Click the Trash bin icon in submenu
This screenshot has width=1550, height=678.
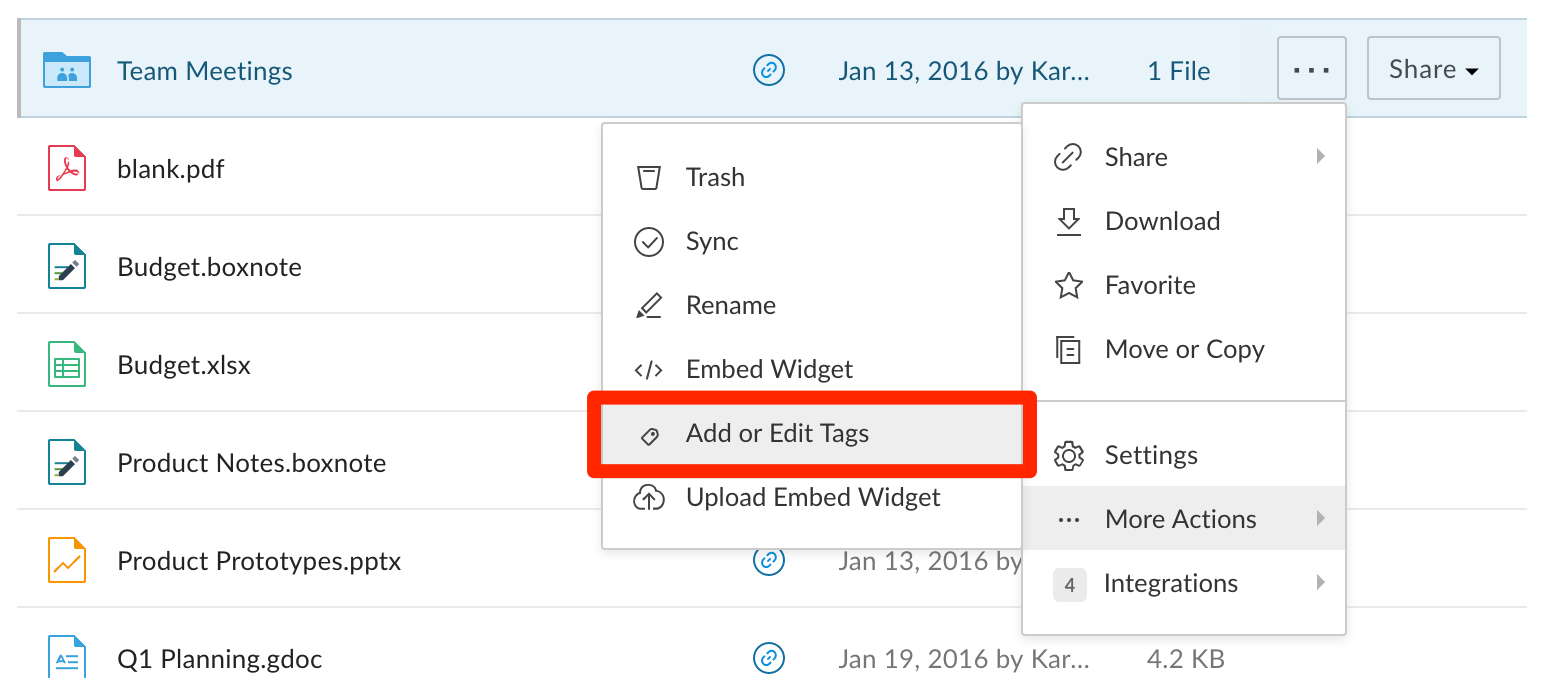649,178
